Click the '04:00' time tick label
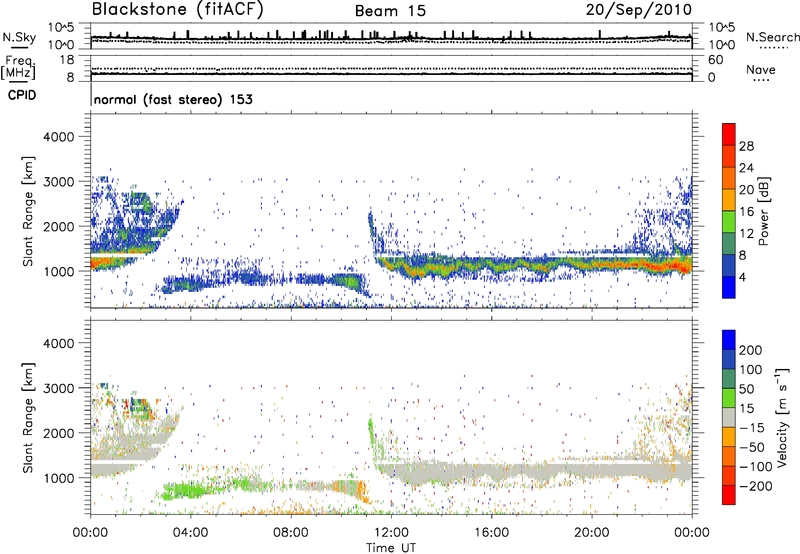 190,533
